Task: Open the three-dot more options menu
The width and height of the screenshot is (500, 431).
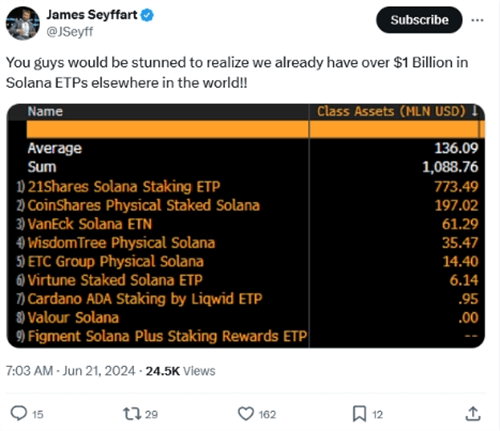Action: 477,20
